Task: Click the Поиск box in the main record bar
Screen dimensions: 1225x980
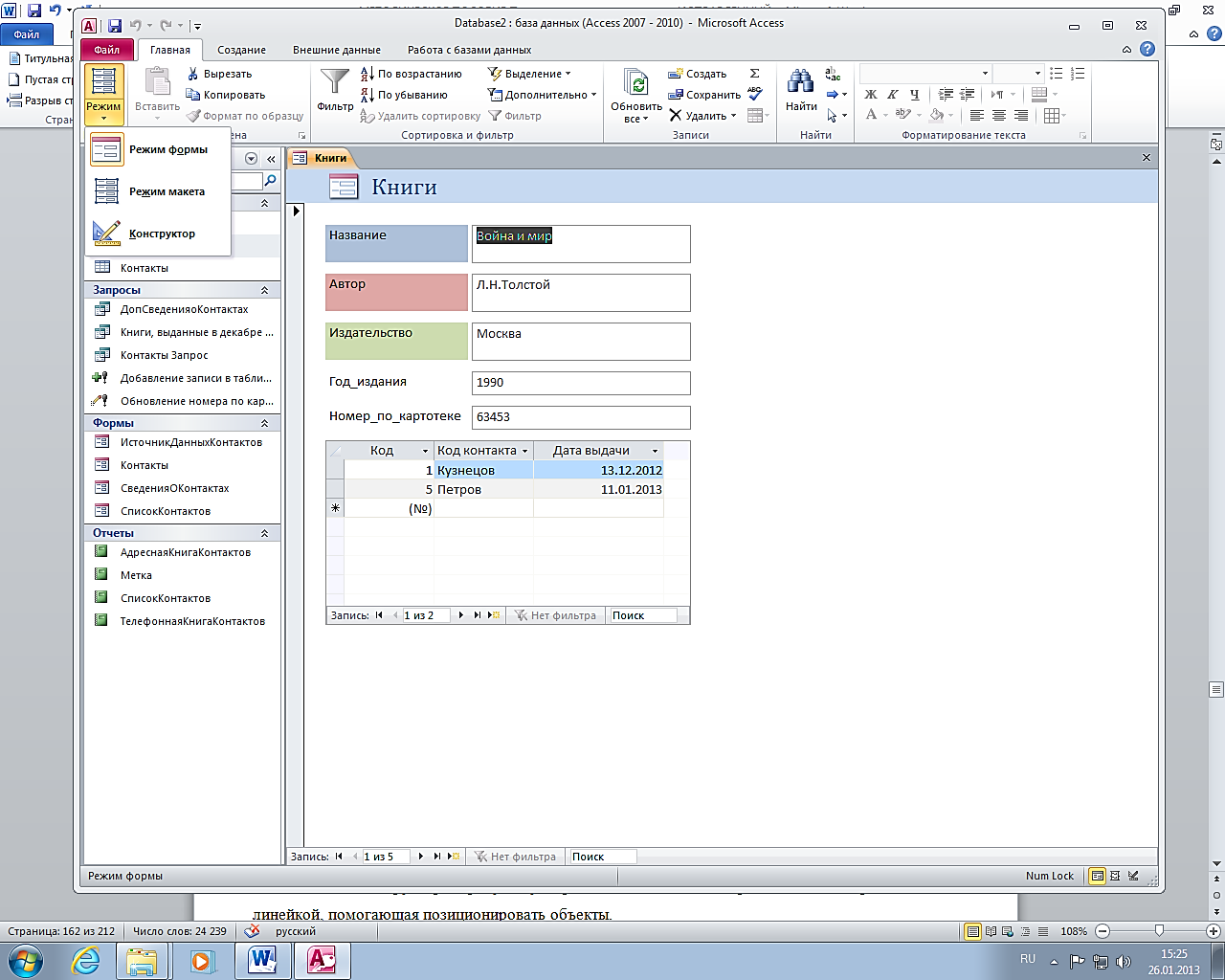Action: (x=603, y=857)
